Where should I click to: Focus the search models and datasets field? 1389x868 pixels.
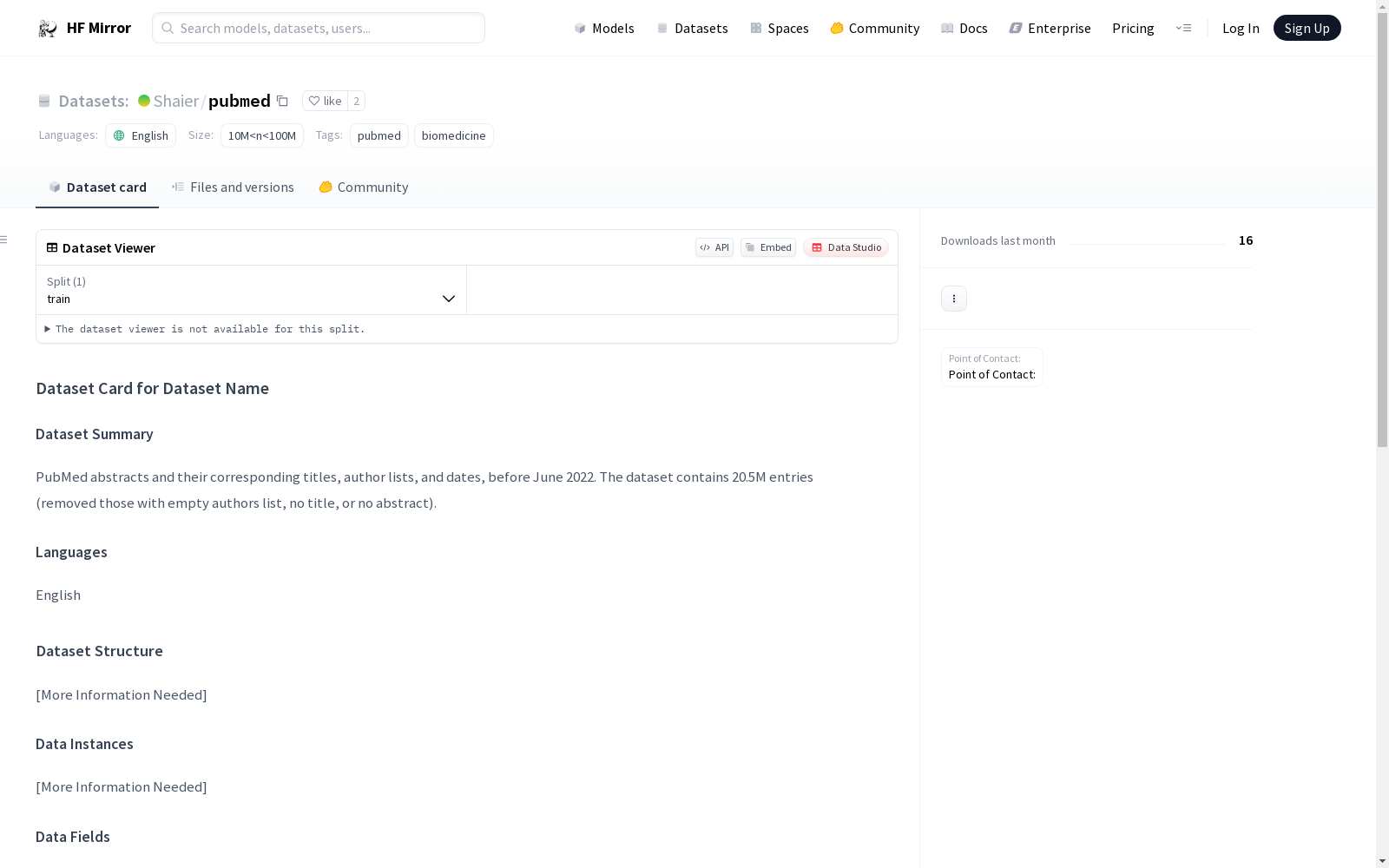(319, 28)
